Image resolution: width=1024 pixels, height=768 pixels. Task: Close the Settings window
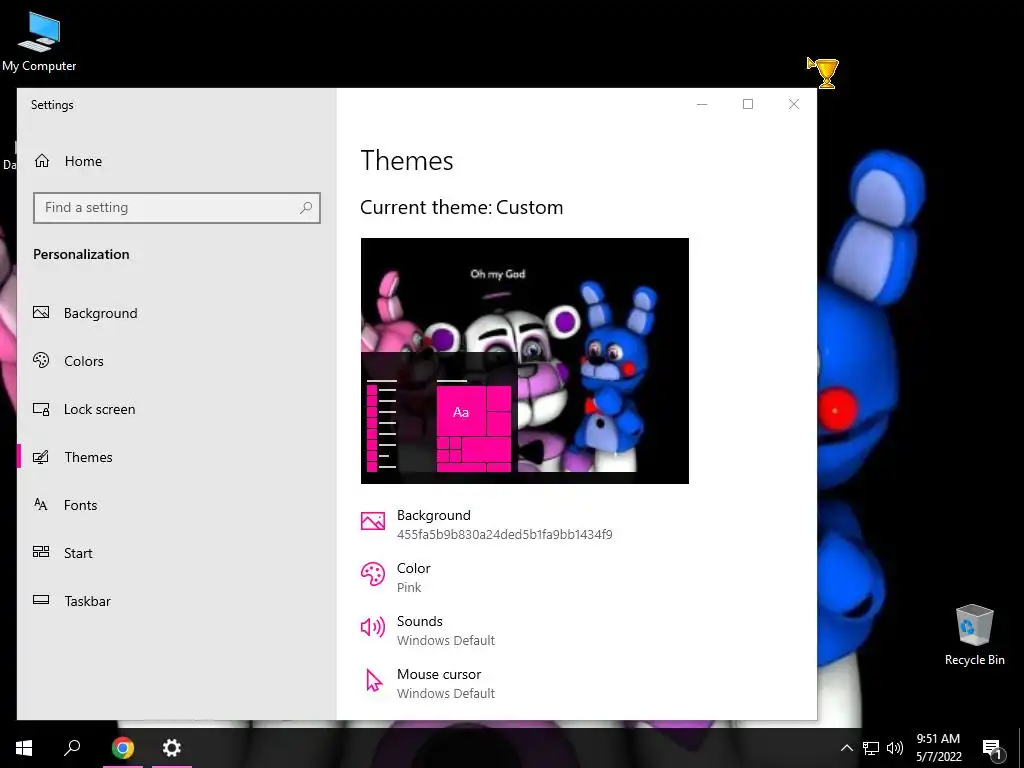793,104
